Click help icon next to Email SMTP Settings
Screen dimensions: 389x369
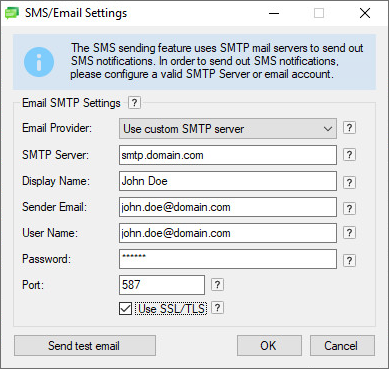click(134, 103)
